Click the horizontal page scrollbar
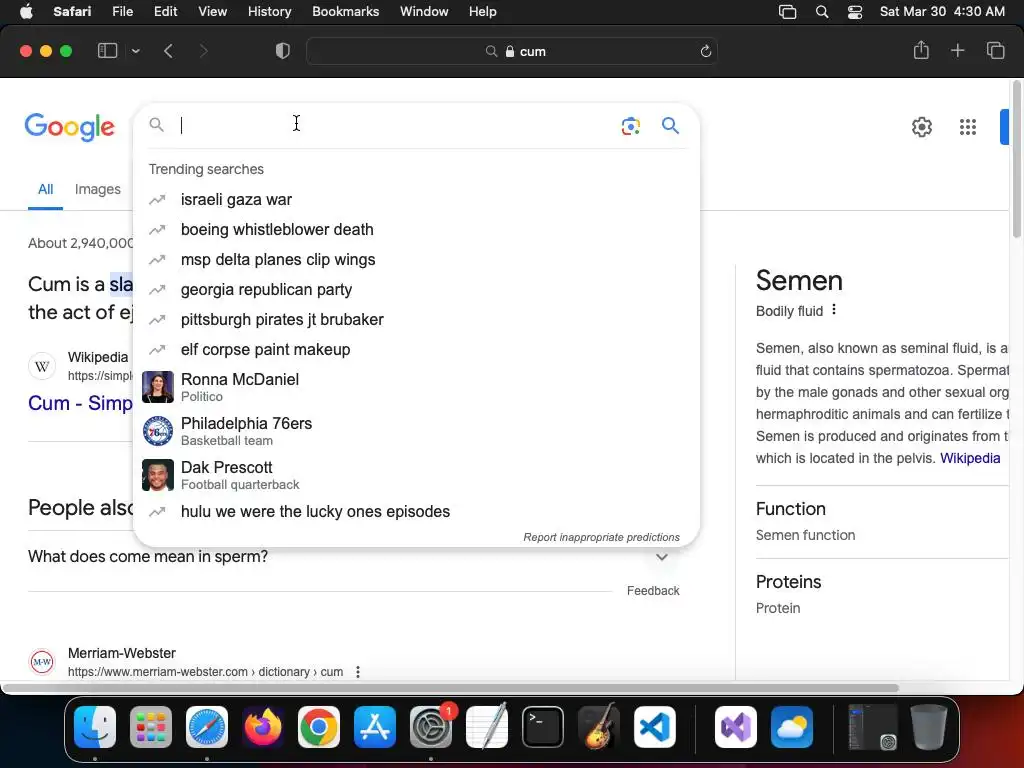The height and width of the screenshot is (768, 1024). point(451,688)
